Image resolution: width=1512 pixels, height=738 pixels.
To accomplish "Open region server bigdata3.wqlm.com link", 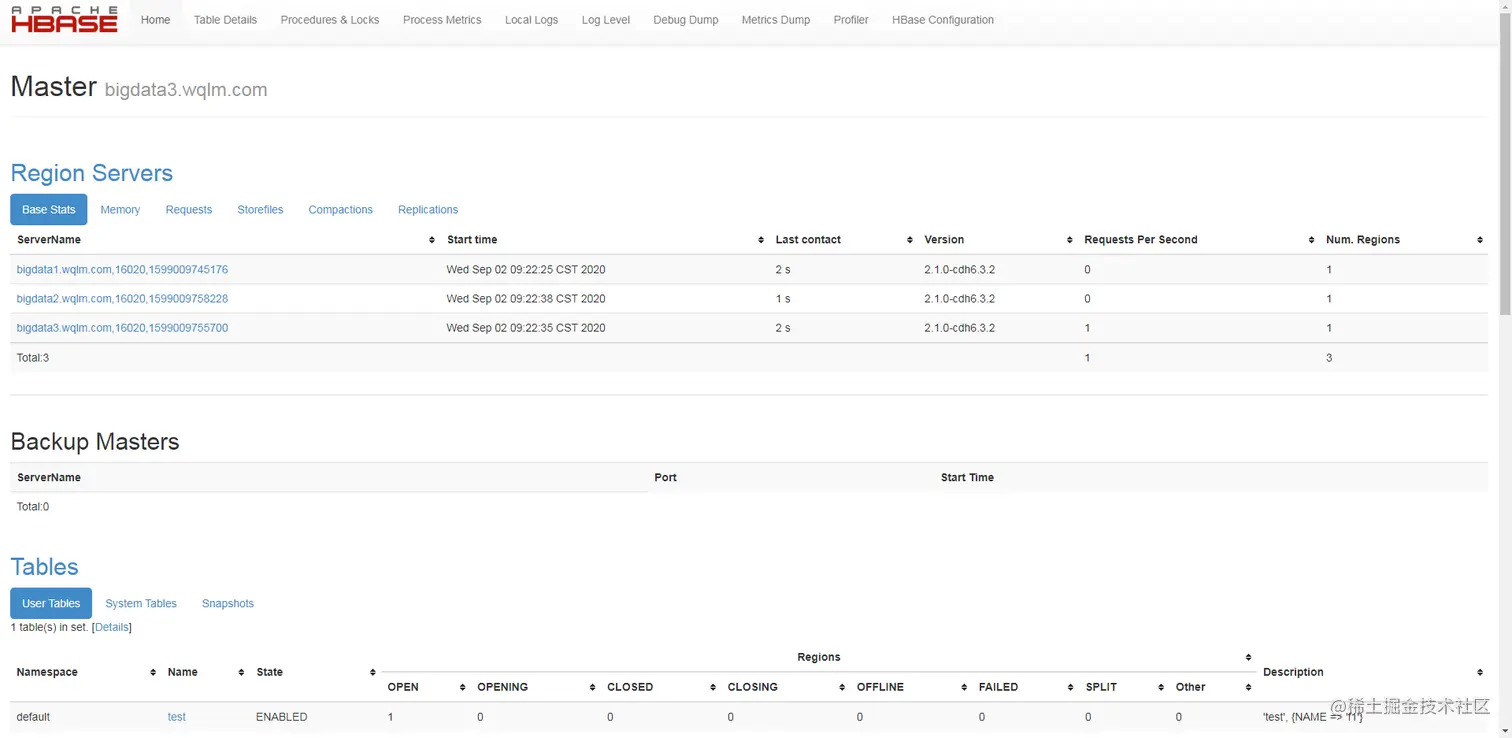I will coord(122,328).
